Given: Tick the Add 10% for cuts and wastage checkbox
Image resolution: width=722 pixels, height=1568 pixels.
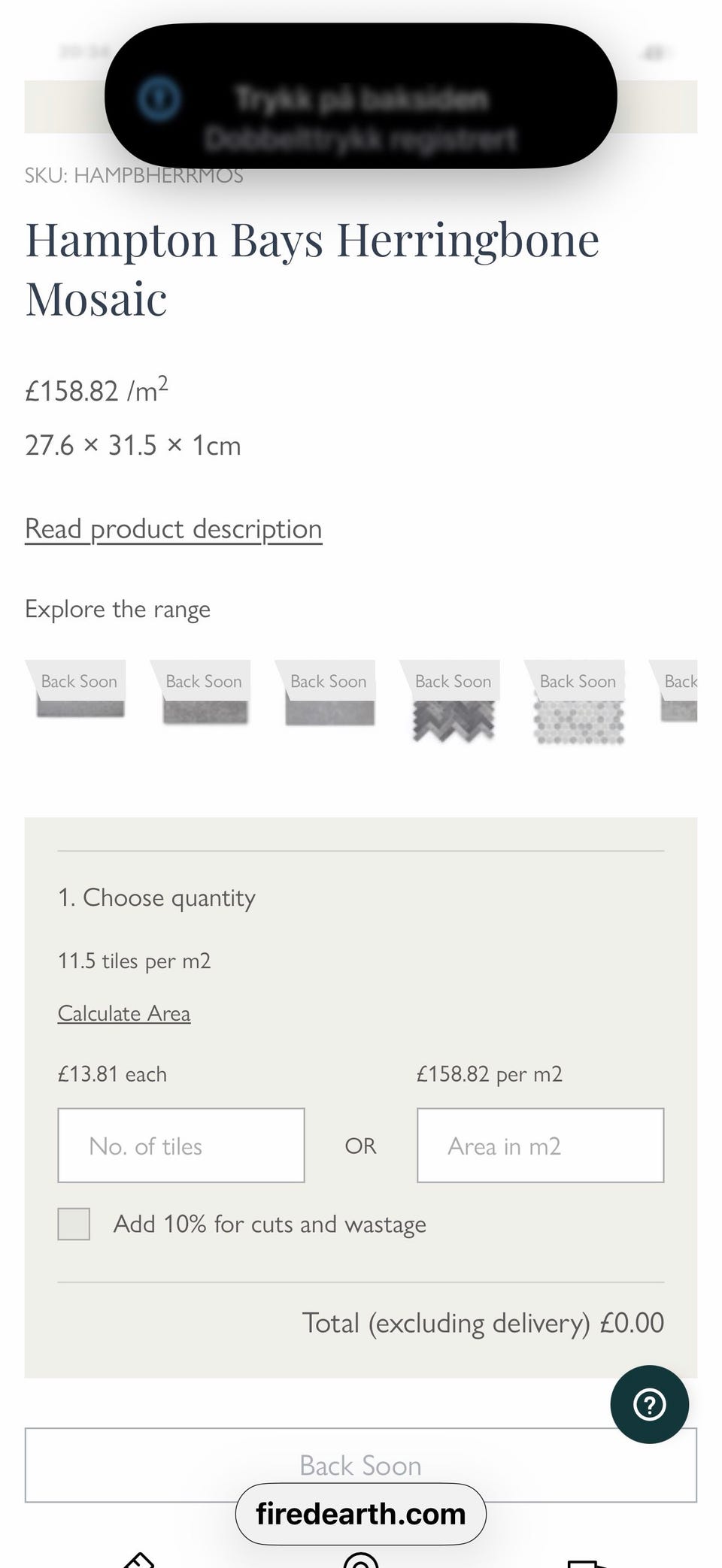Looking at the screenshot, I should [74, 1224].
